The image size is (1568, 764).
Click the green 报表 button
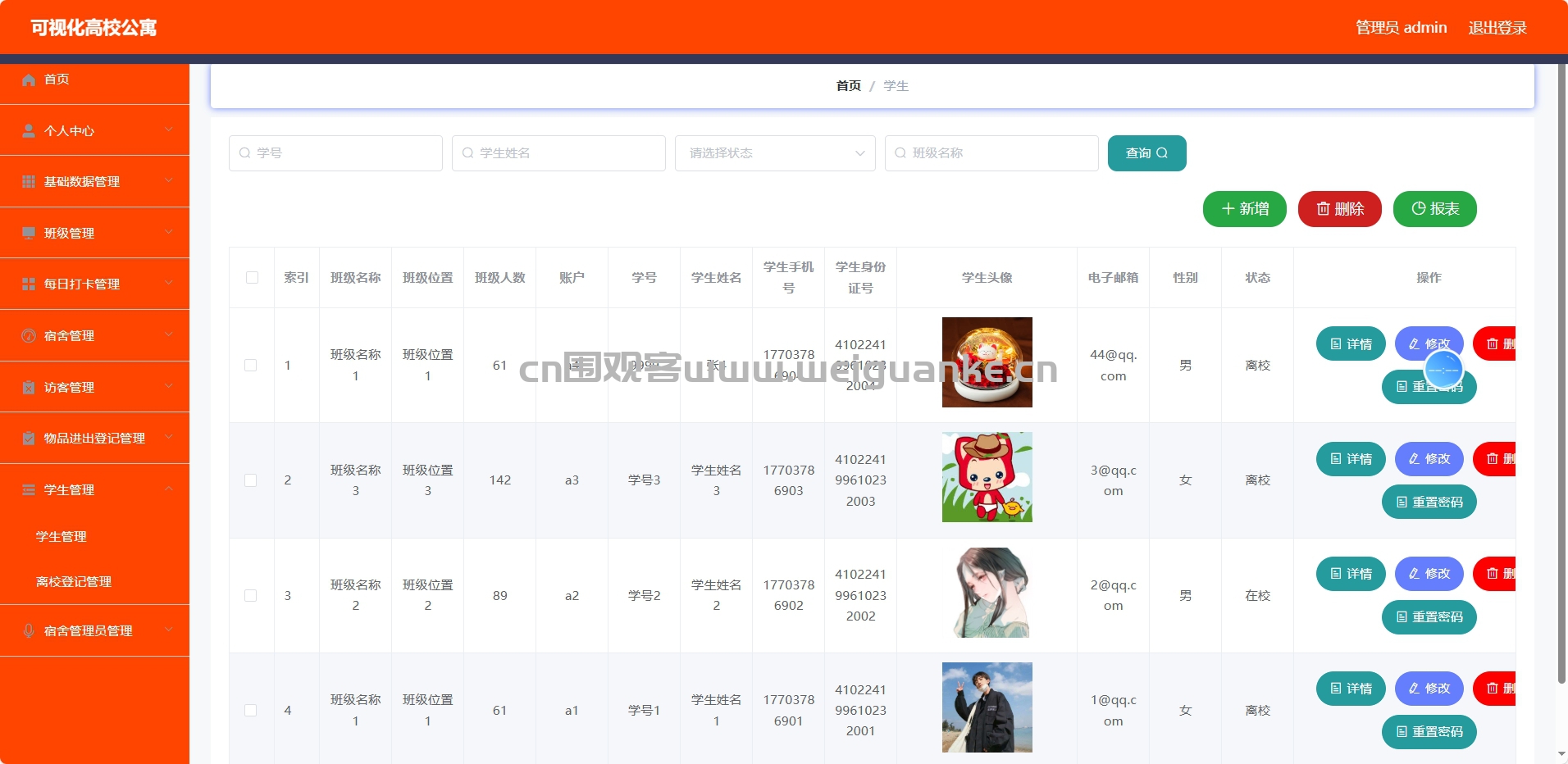[x=1435, y=209]
